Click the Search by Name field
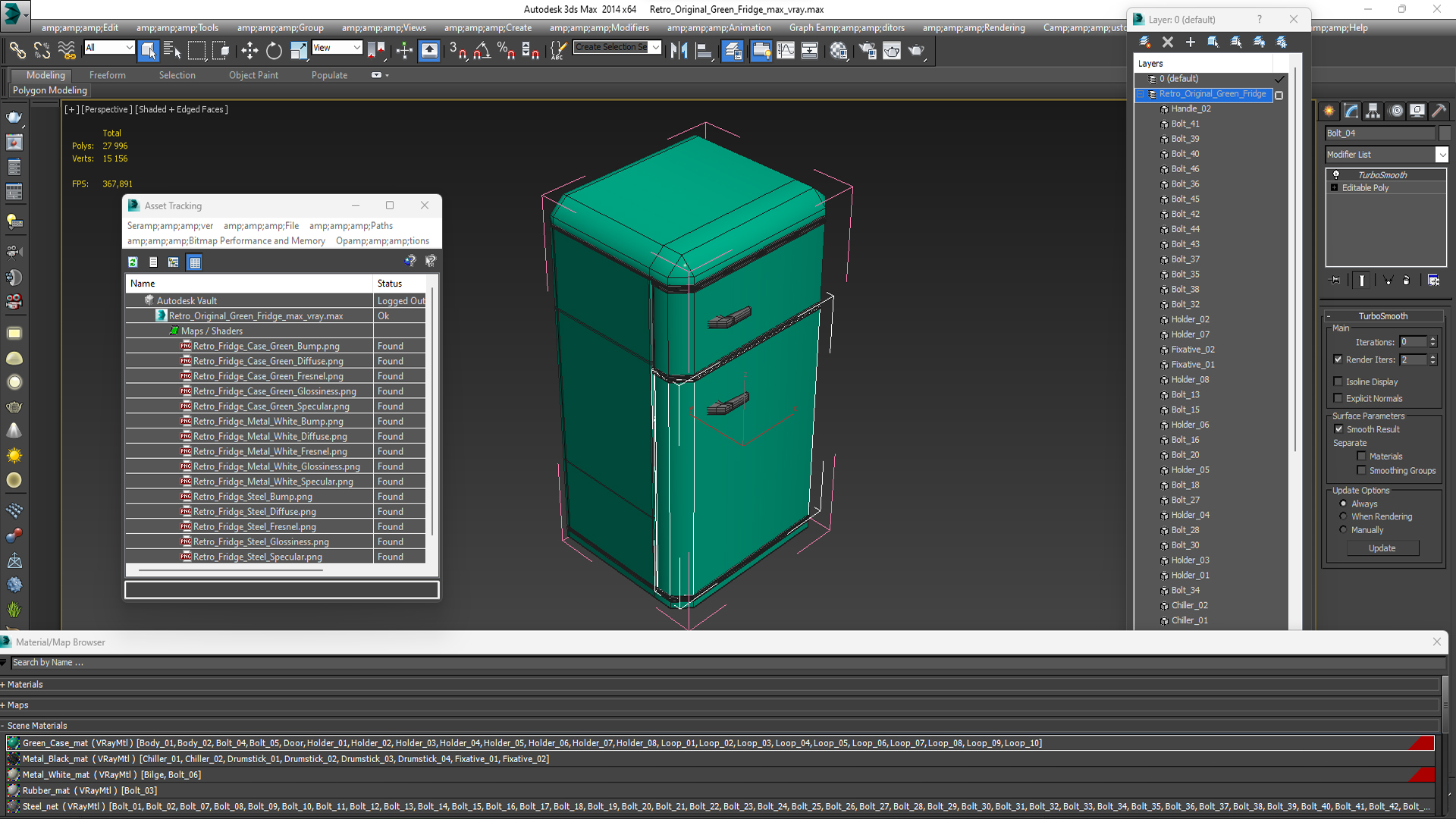Viewport: 1456px width, 819px height. click(728, 663)
